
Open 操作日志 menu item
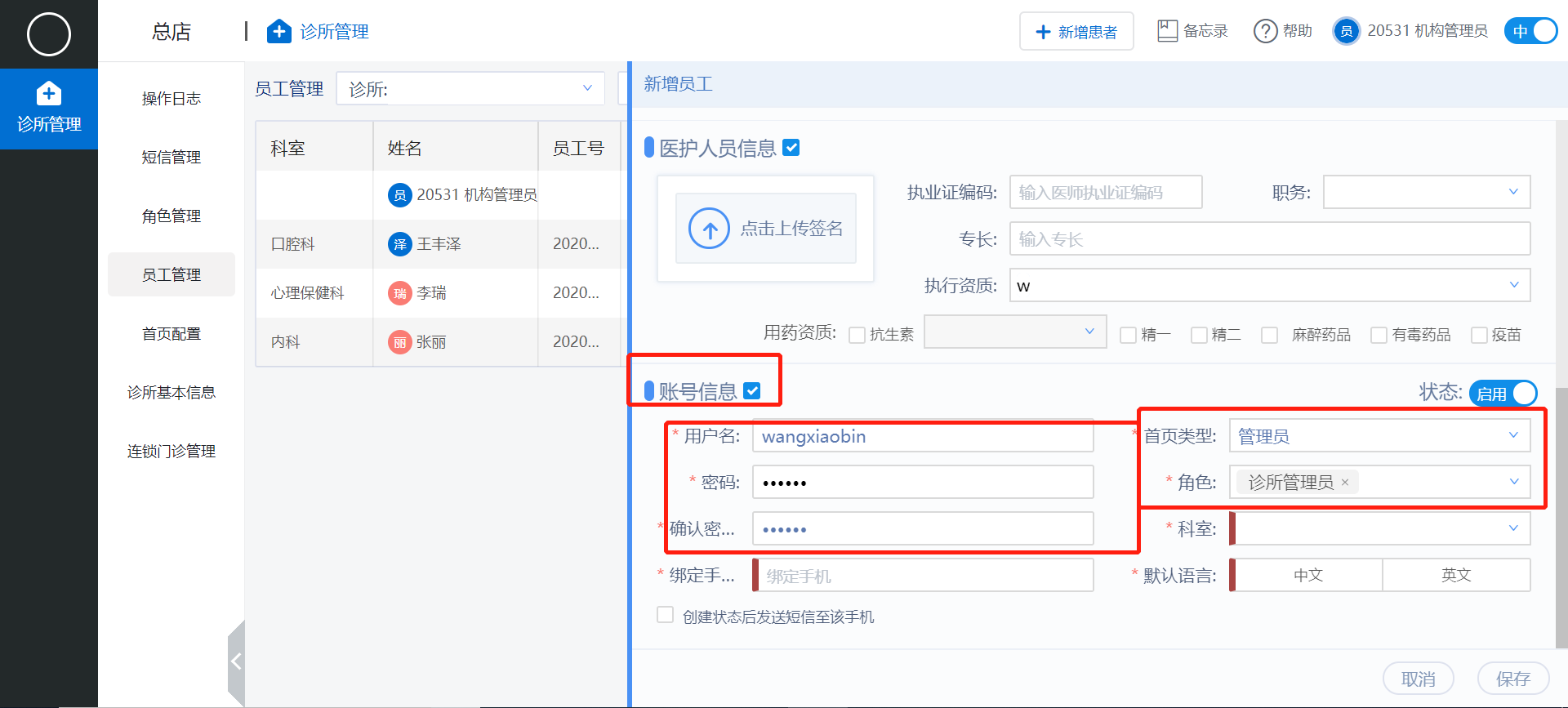[171, 99]
